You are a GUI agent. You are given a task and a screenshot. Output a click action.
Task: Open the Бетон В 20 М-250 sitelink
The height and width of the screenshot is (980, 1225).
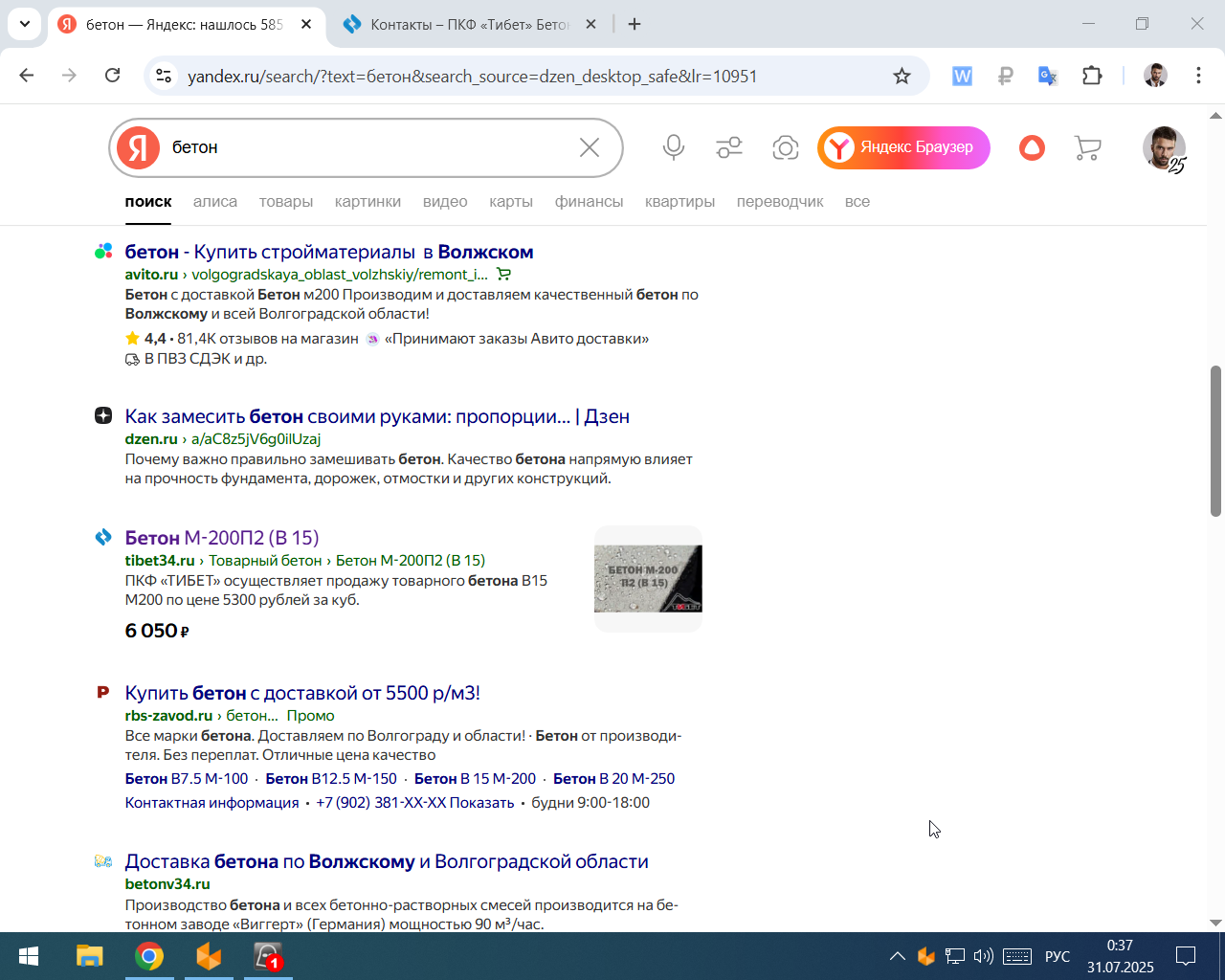pos(613,779)
